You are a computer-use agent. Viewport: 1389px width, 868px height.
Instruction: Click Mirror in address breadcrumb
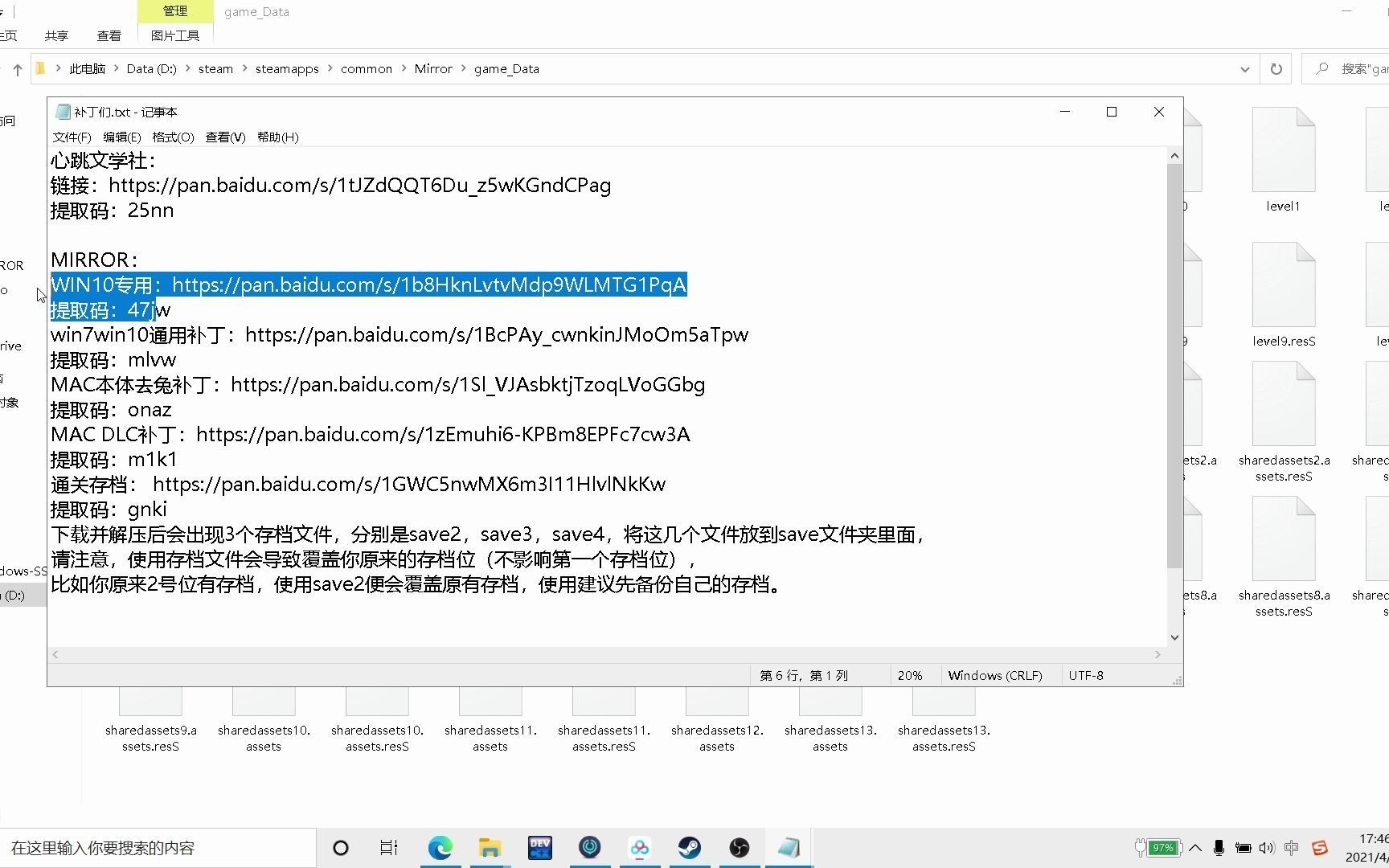pyautogui.click(x=433, y=69)
